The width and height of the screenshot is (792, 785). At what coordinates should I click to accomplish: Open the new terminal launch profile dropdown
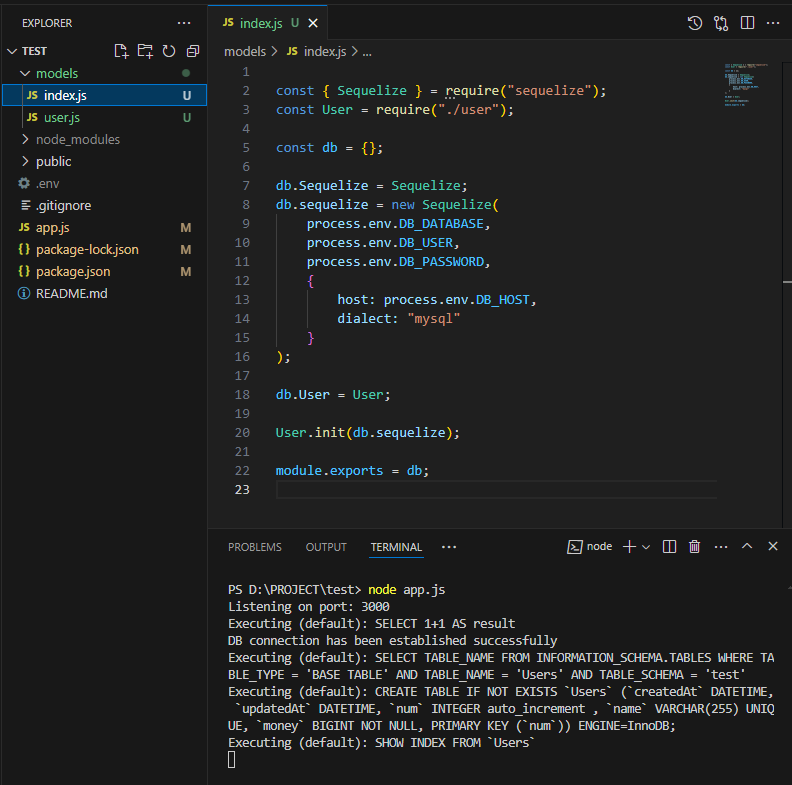tap(646, 547)
